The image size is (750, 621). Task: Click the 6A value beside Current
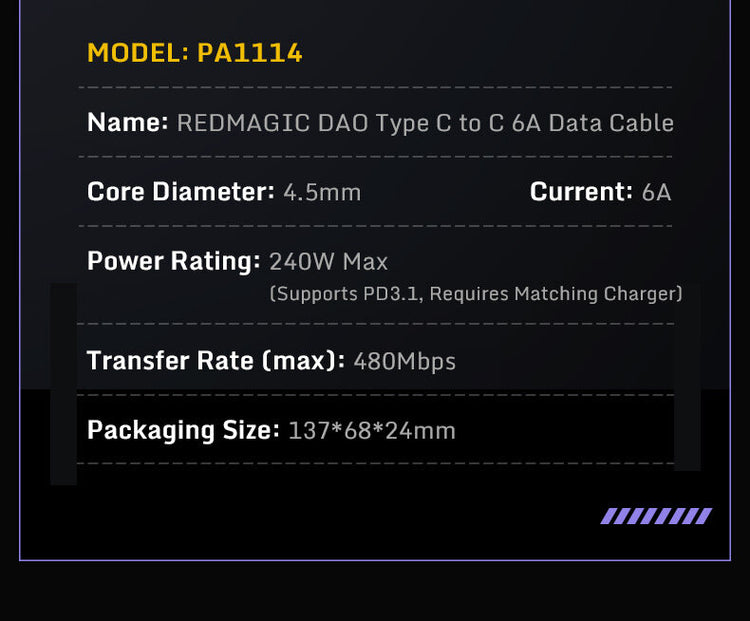click(x=656, y=192)
